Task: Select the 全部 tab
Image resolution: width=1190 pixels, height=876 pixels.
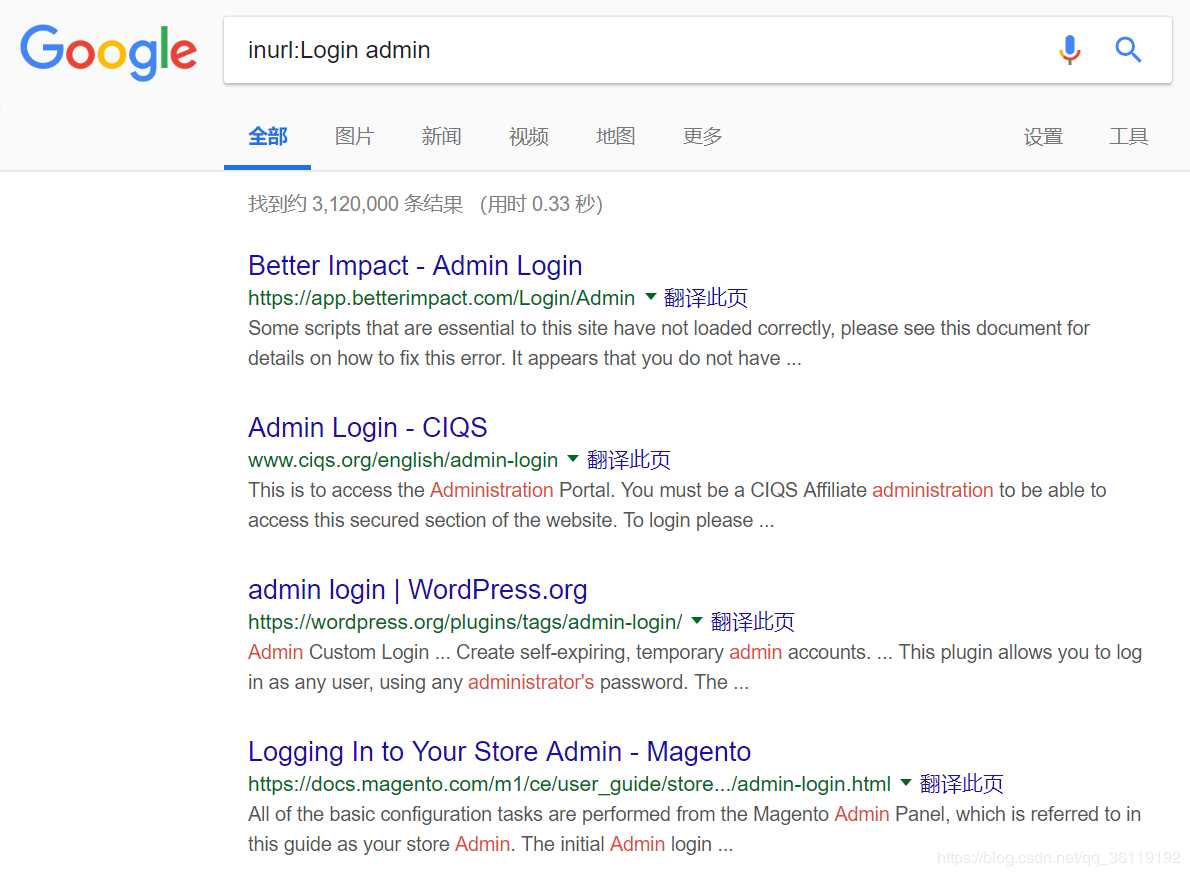Action: 268,137
